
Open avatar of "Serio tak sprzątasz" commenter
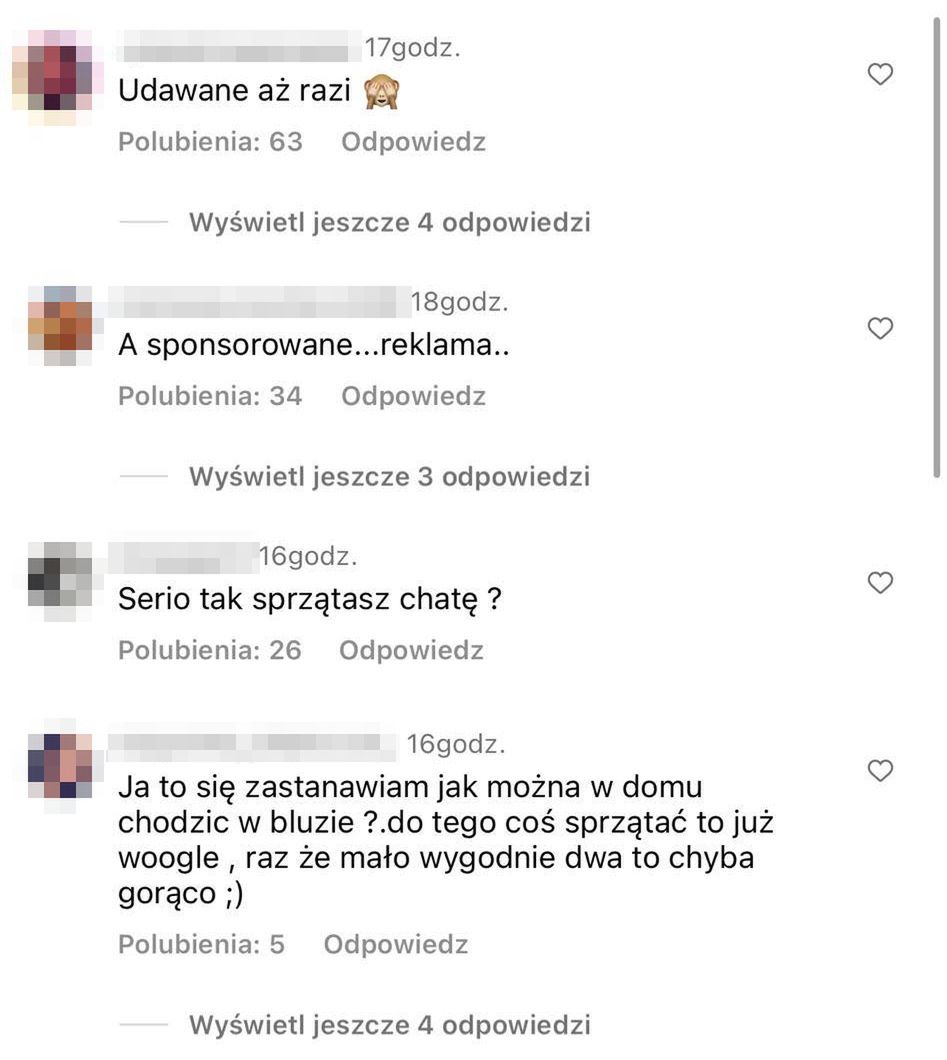61,581
